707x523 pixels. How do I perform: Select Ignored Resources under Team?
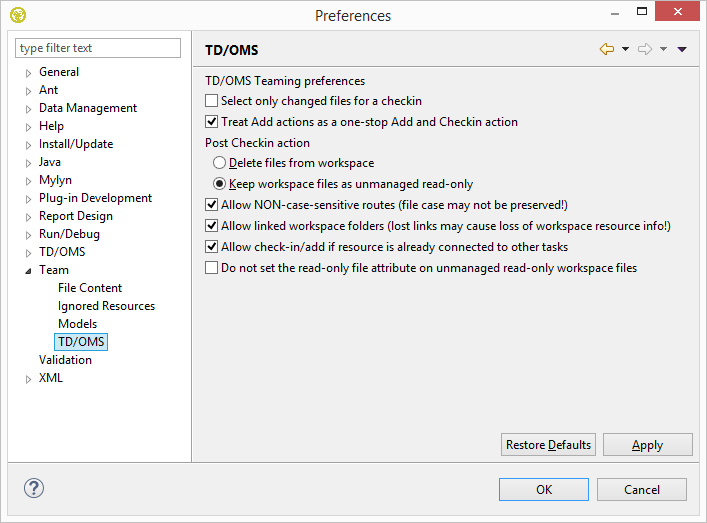tap(106, 306)
